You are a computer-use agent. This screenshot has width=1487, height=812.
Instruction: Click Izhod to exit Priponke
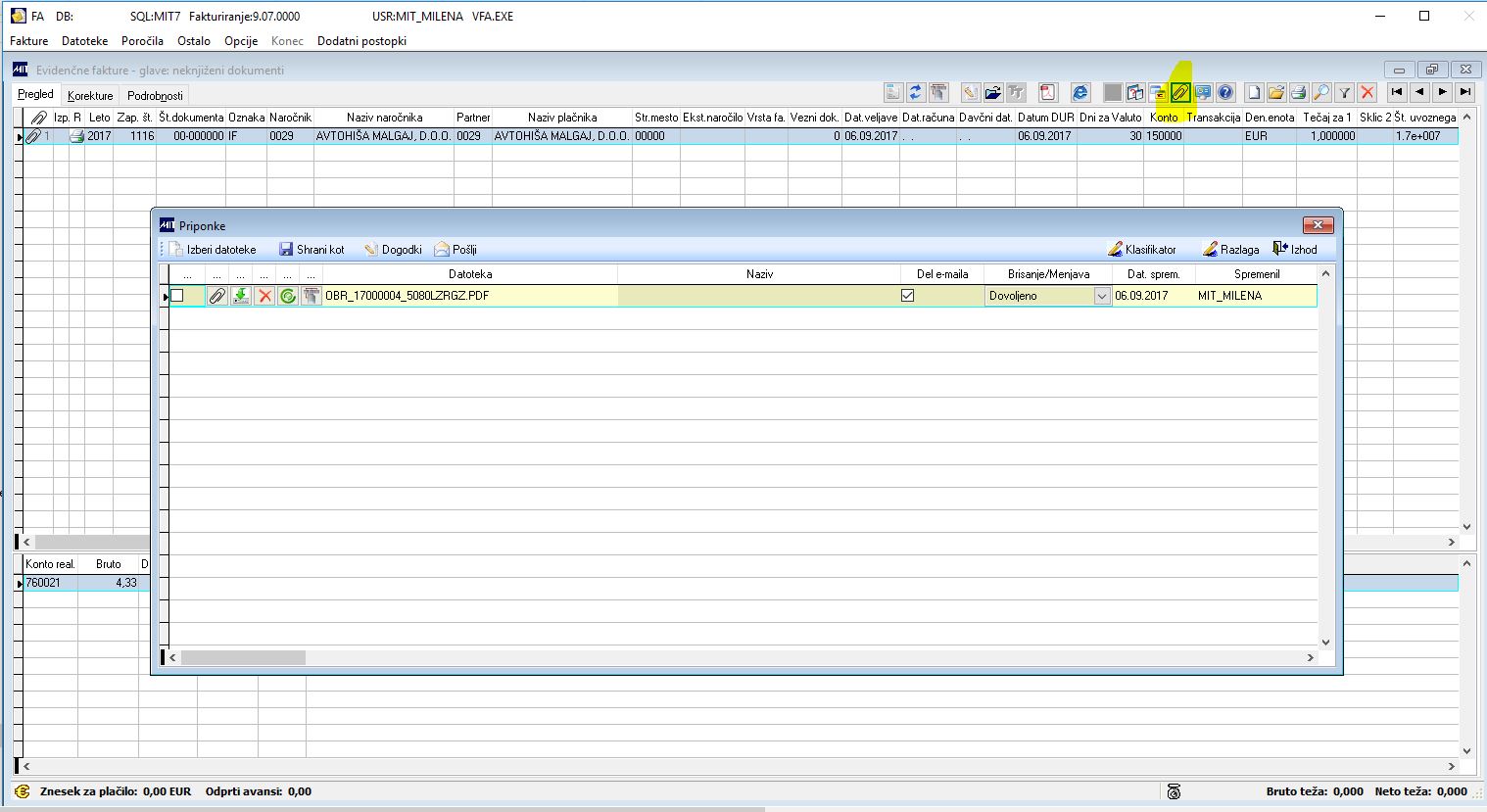pyautogui.click(x=1295, y=250)
